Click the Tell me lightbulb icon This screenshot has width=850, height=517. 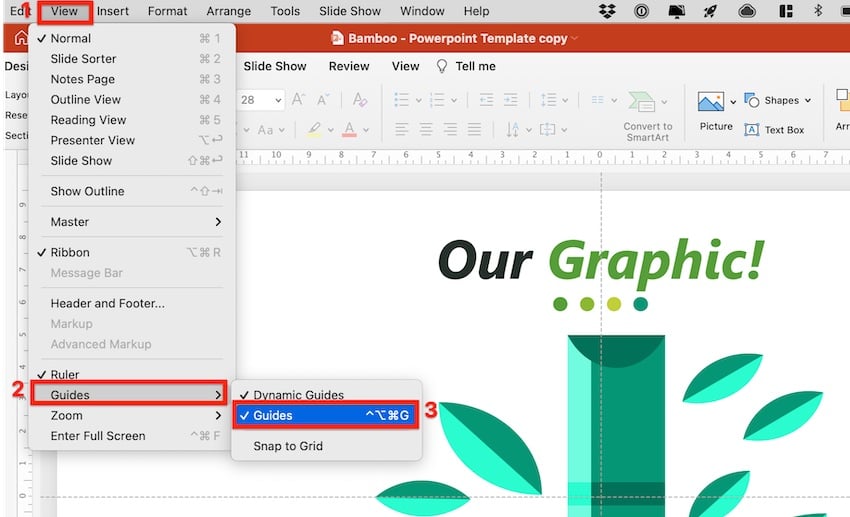[441, 66]
